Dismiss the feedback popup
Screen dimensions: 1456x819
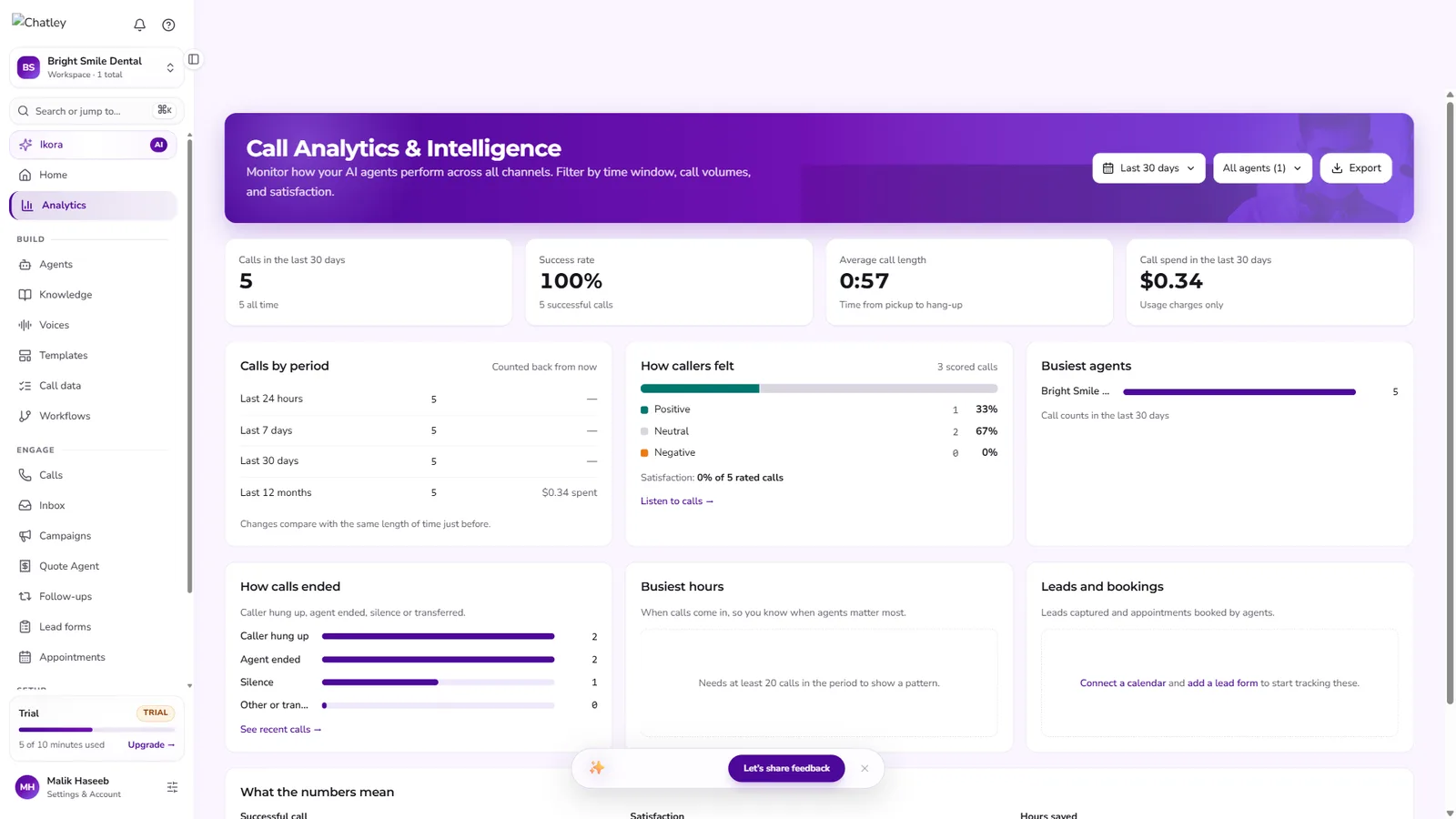tap(864, 769)
